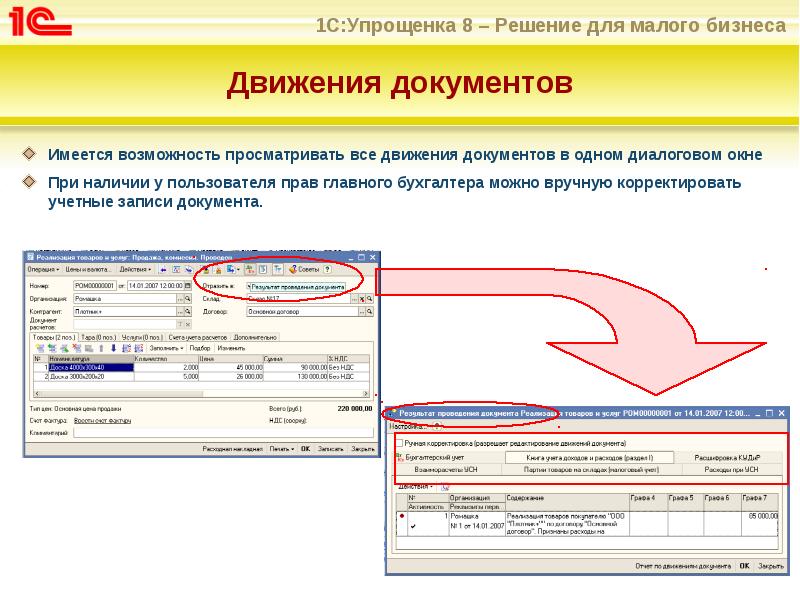Click the Комментарий input field

click(x=223, y=433)
